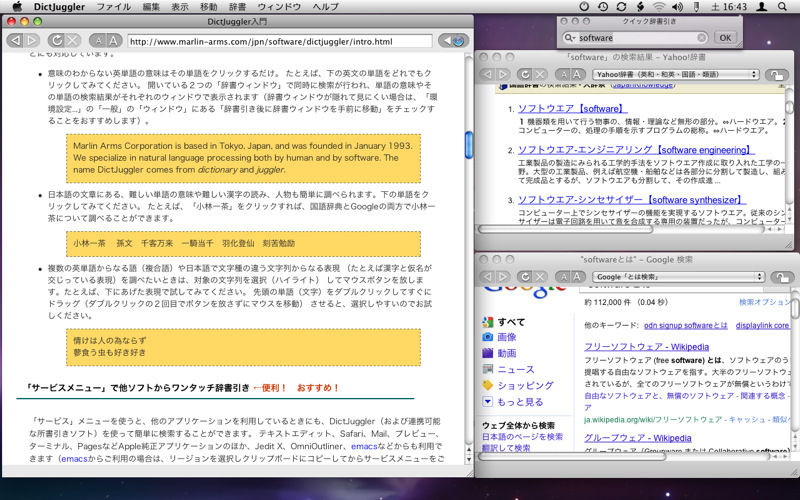Screen dimensions: 800x500
Task: Open フリーソフトウェア - Wikipedia result
Action: tap(646, 347)
